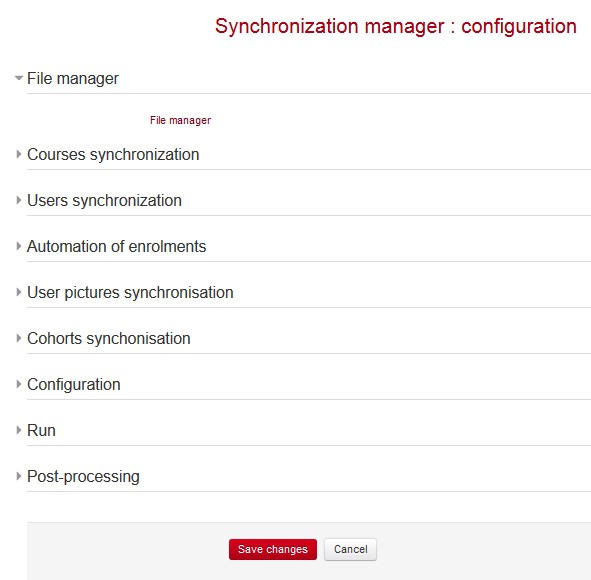Expand Cohorts synchonisation arrow
591x580 pixels.
pyautogui.click(x=19, y=338)
